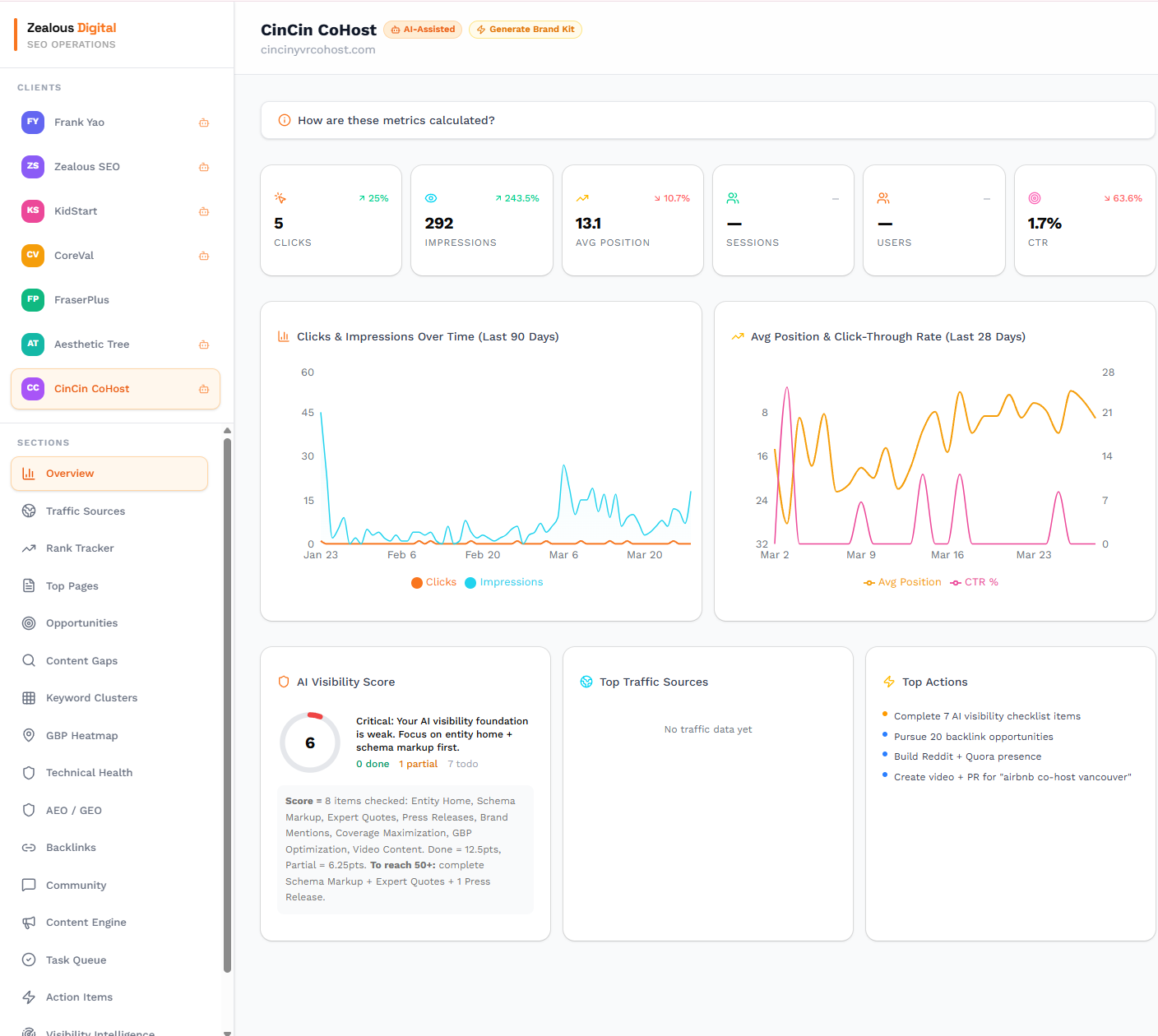Click the Technical Health shield icon

pyautogui.click(x=29, y=772)
